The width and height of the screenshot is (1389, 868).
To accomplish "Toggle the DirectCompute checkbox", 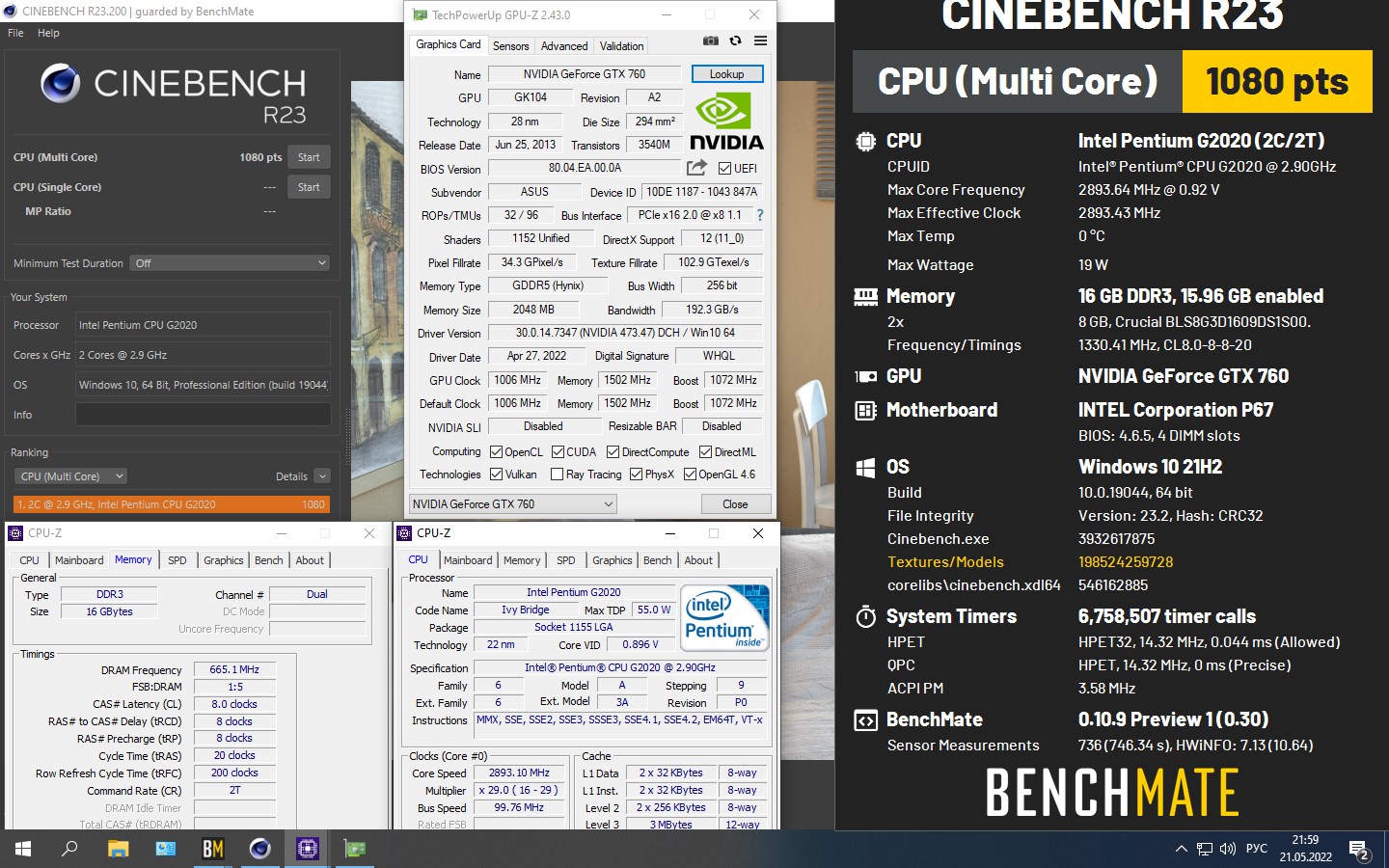I will click(x=613, y=451).
